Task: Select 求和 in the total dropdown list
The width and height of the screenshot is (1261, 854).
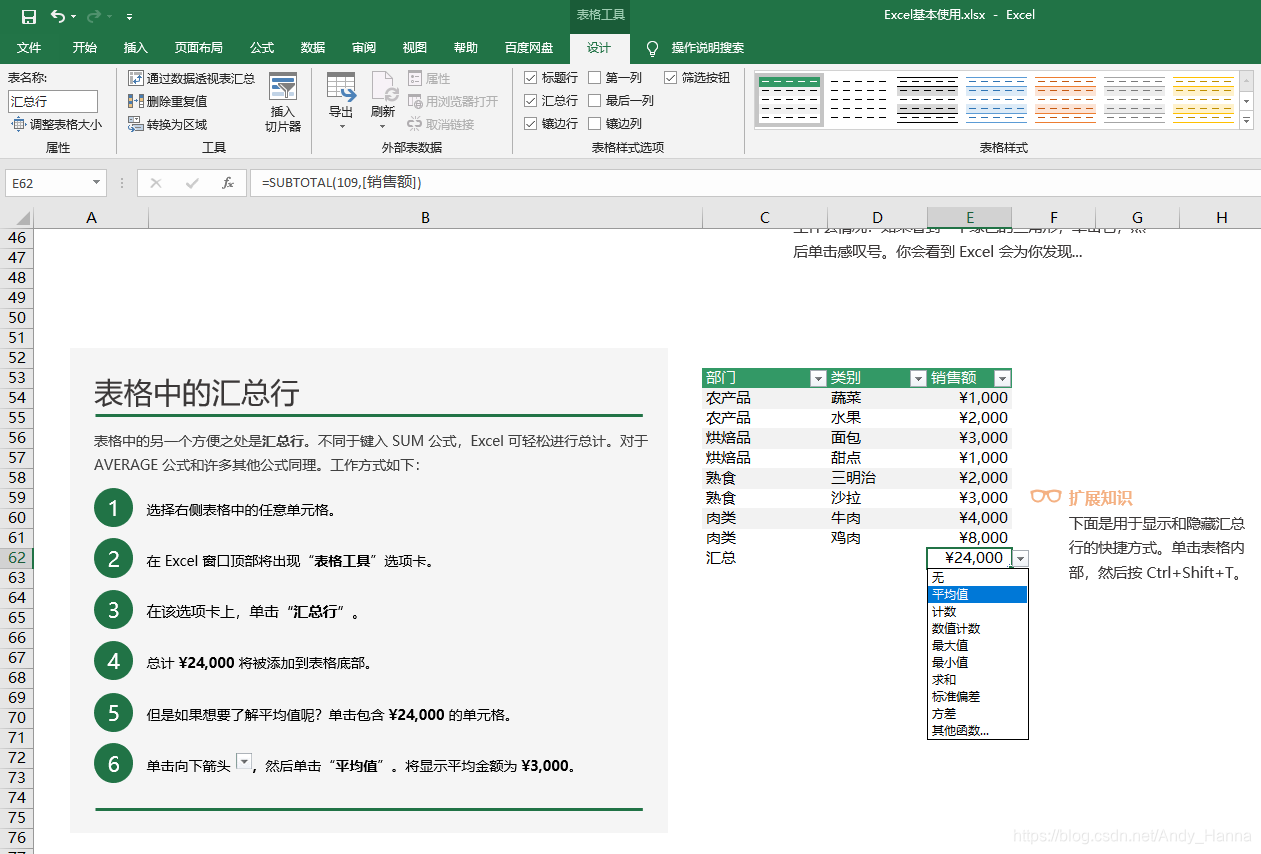Action: pyautogui.click(x=977, y=679)
